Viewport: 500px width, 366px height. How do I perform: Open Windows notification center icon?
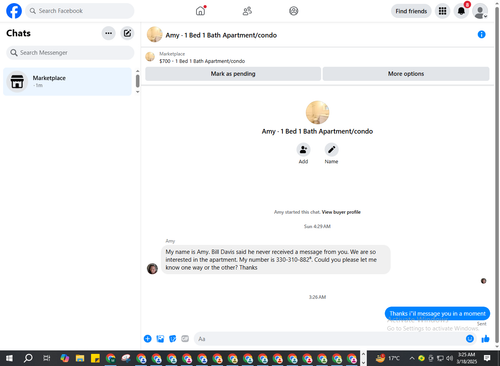pos(487,358)
